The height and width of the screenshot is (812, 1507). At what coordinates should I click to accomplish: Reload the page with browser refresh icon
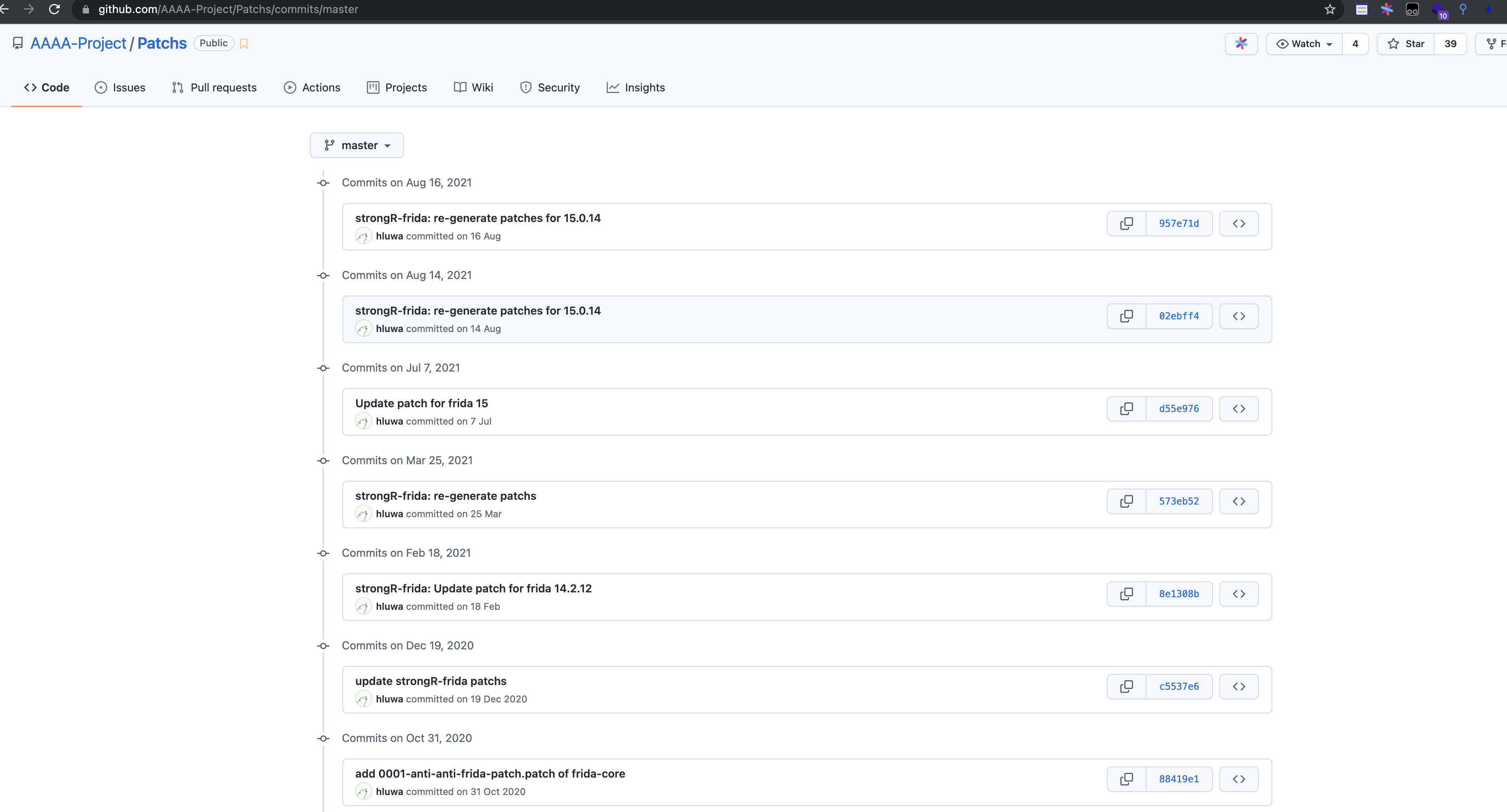click(54, 9)
